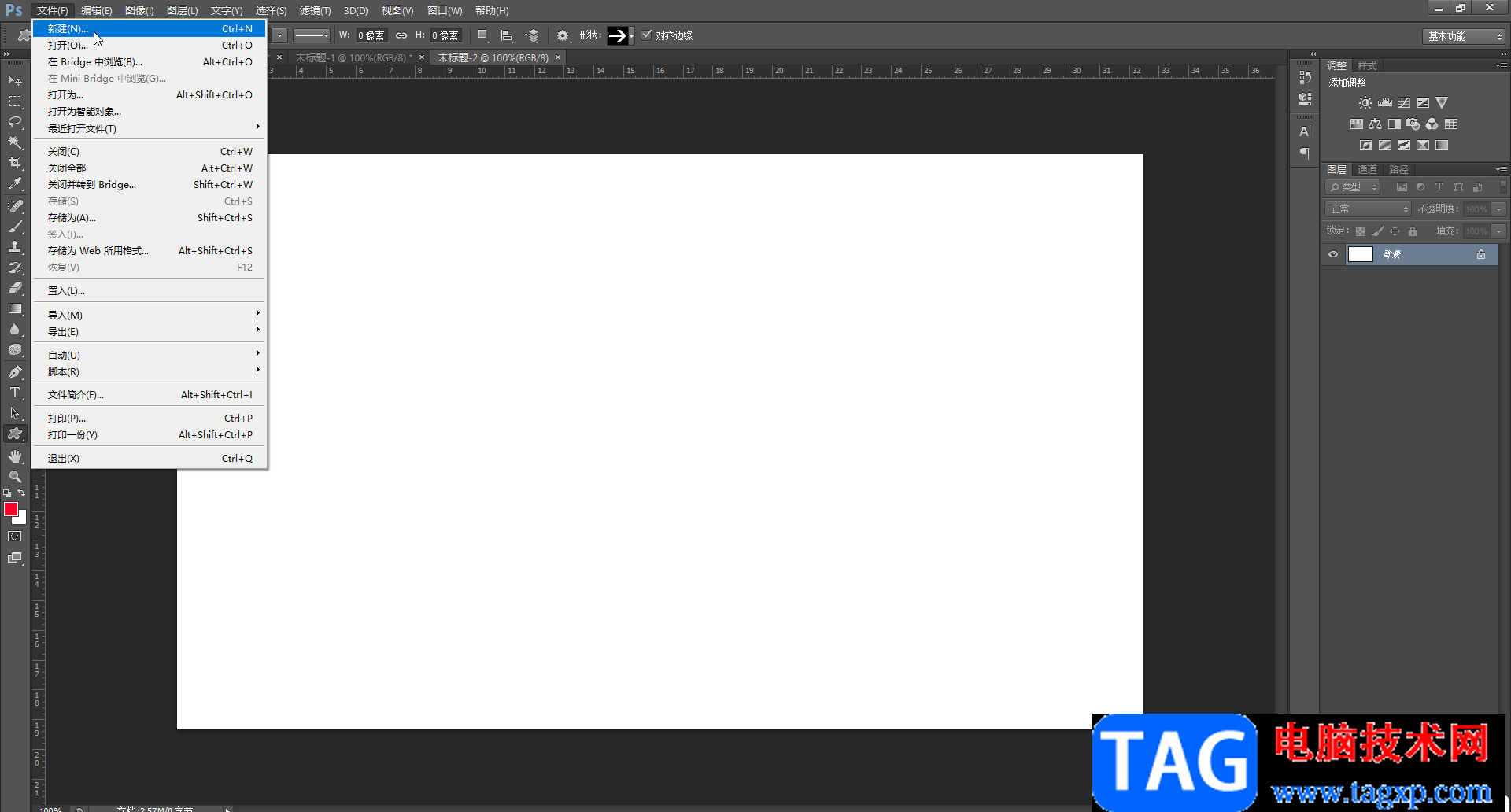Image resolution: width=1511 pixels, height=812 pixels.
Task: Add a Channel Mixer adjustment
Action: click(x=1432, y=124)
